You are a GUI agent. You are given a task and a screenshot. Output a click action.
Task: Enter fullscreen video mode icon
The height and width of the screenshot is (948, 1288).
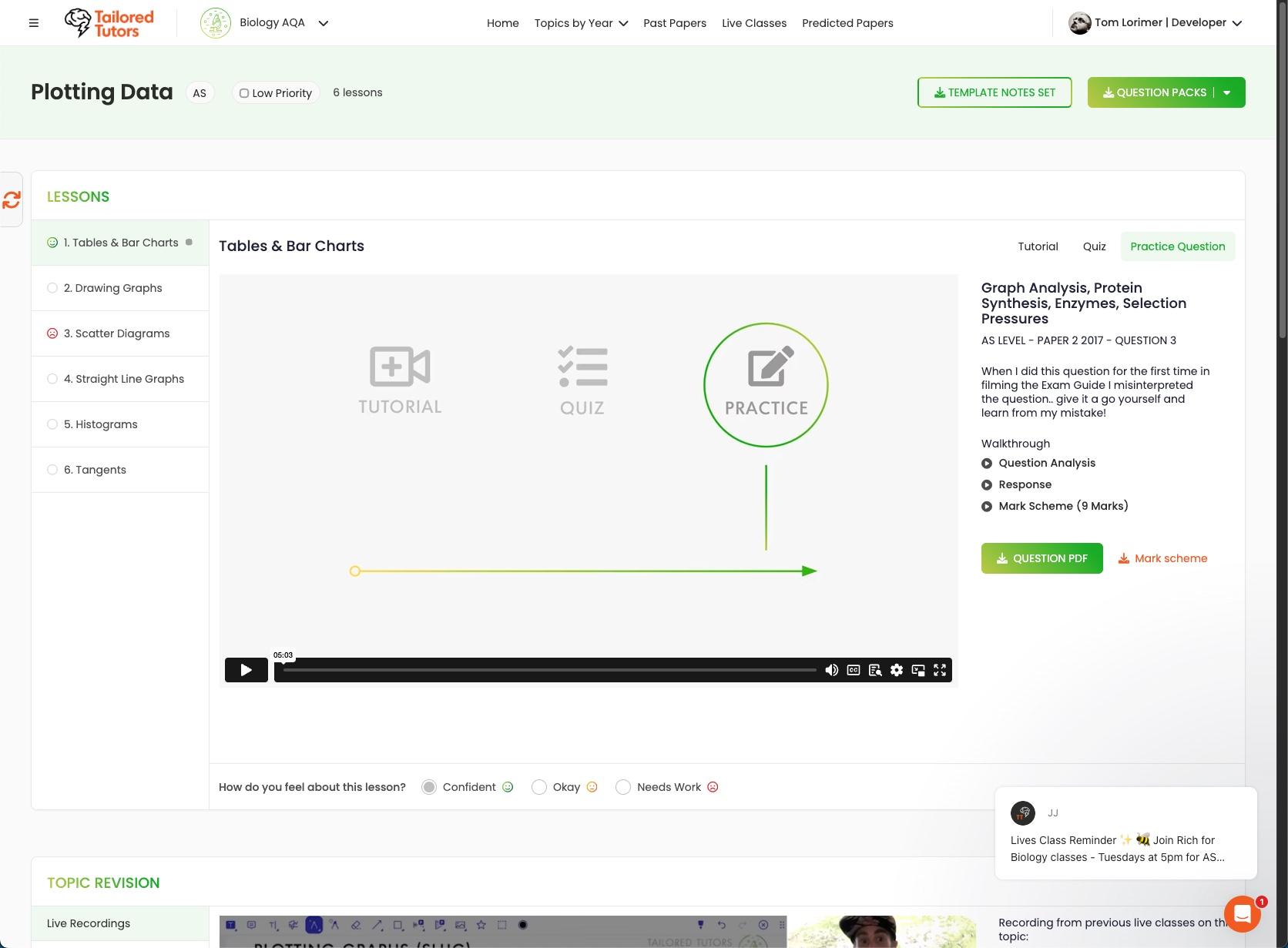tap(940, 670)
